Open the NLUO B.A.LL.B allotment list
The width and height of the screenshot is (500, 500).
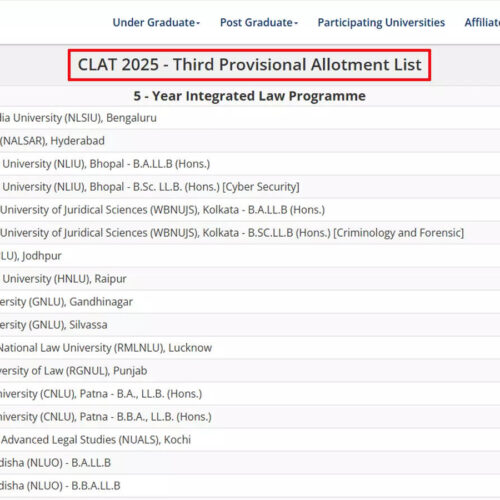[x=55, y=463]
